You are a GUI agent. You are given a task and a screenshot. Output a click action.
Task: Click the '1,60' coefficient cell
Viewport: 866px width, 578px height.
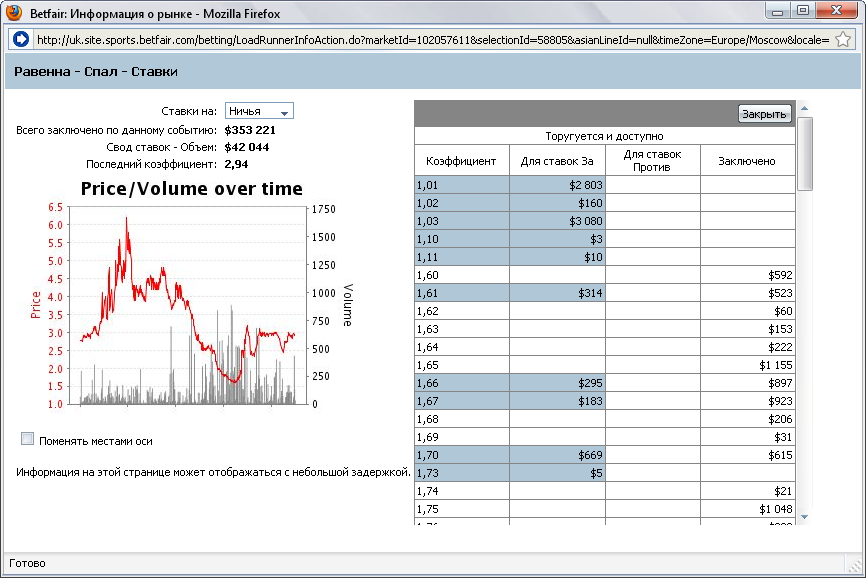[462, 275]
